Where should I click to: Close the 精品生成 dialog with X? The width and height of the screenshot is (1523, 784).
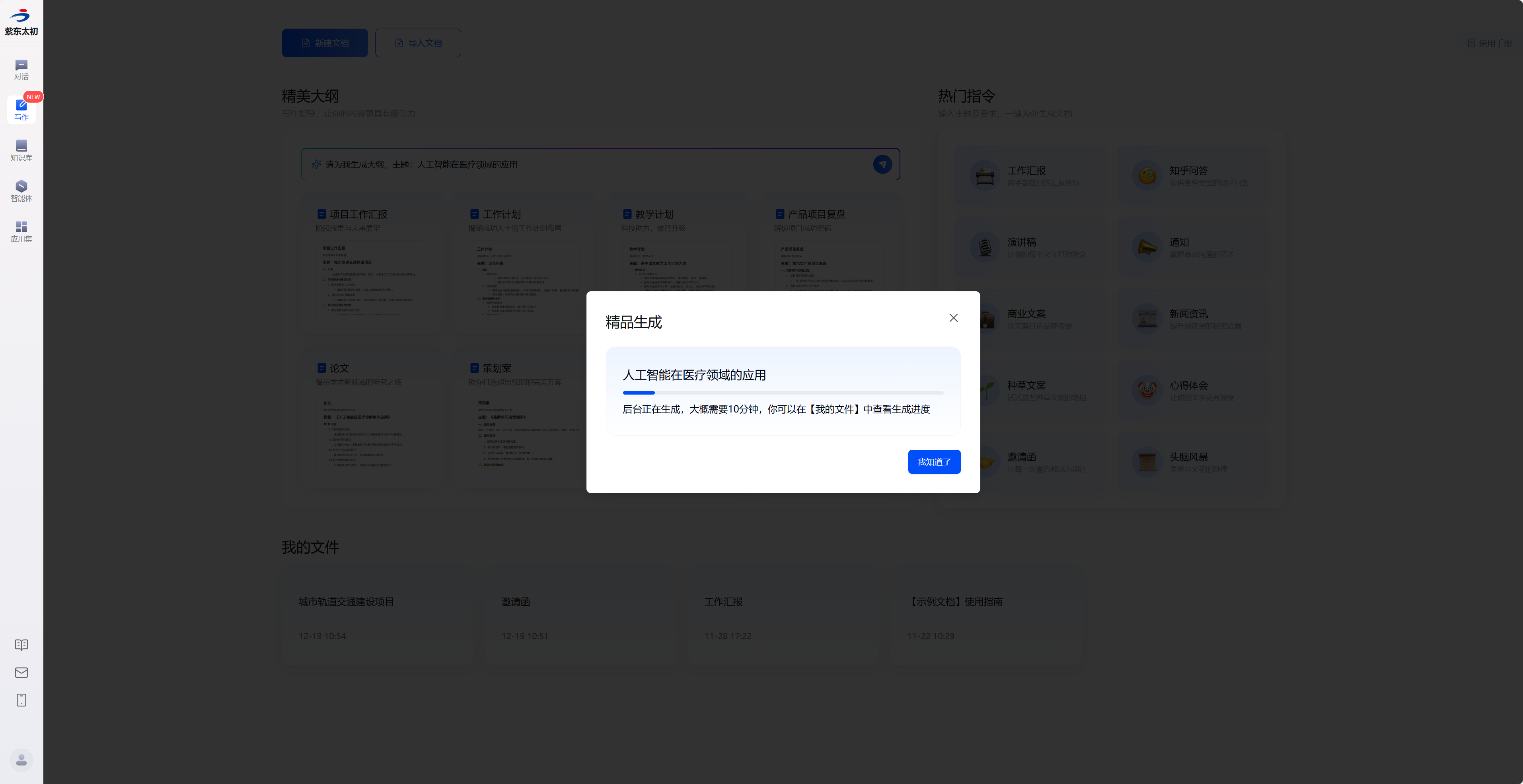click(953, 318)
